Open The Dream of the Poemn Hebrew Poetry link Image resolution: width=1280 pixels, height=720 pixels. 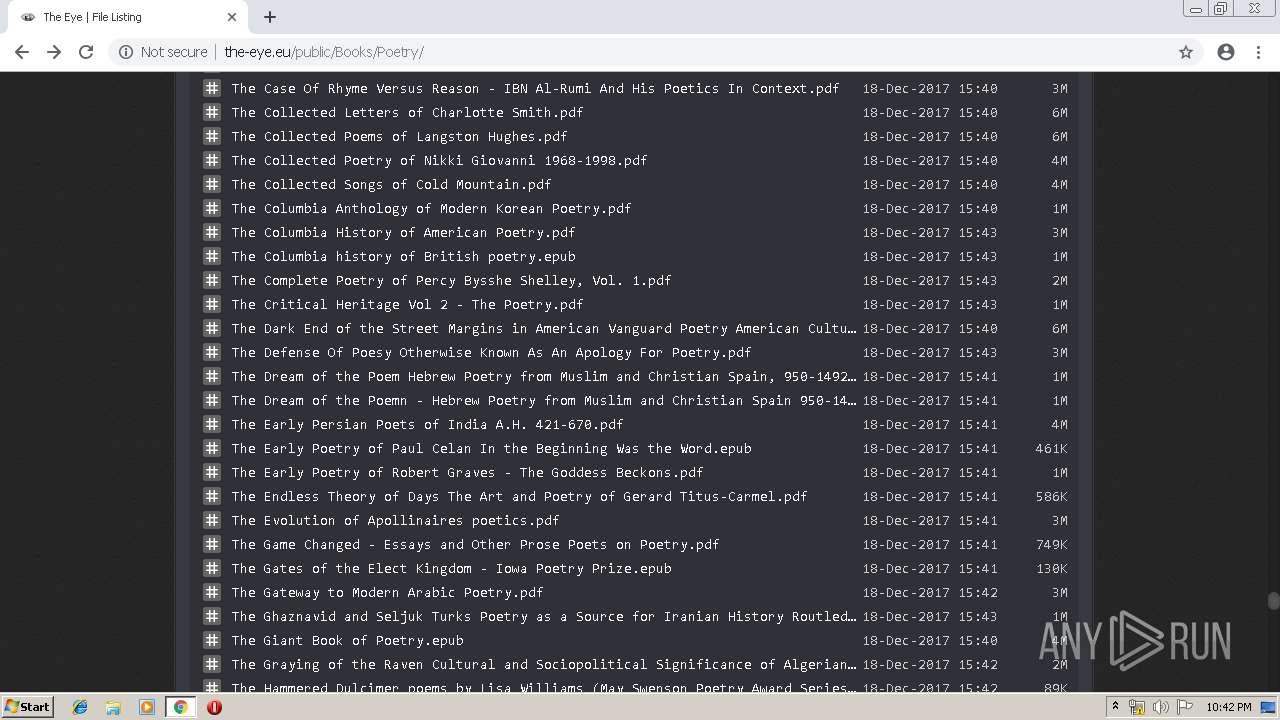pyautogui.click(x=543, y=400)
